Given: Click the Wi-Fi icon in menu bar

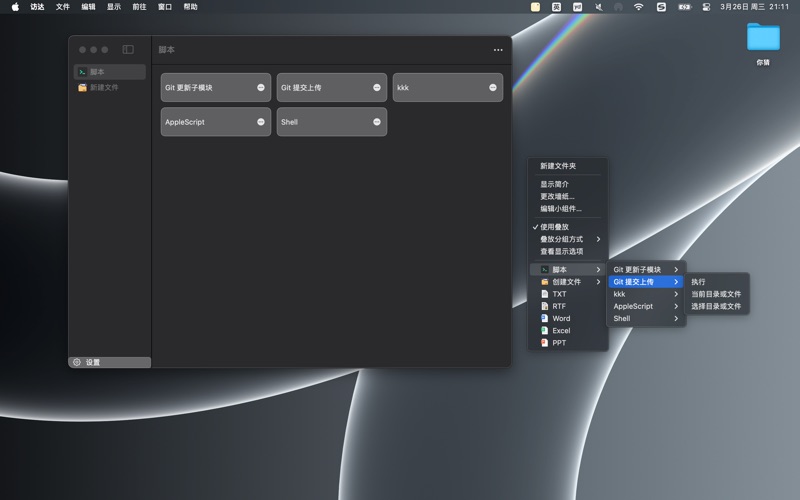Looking at the screenshot, I should click(638, 7).
